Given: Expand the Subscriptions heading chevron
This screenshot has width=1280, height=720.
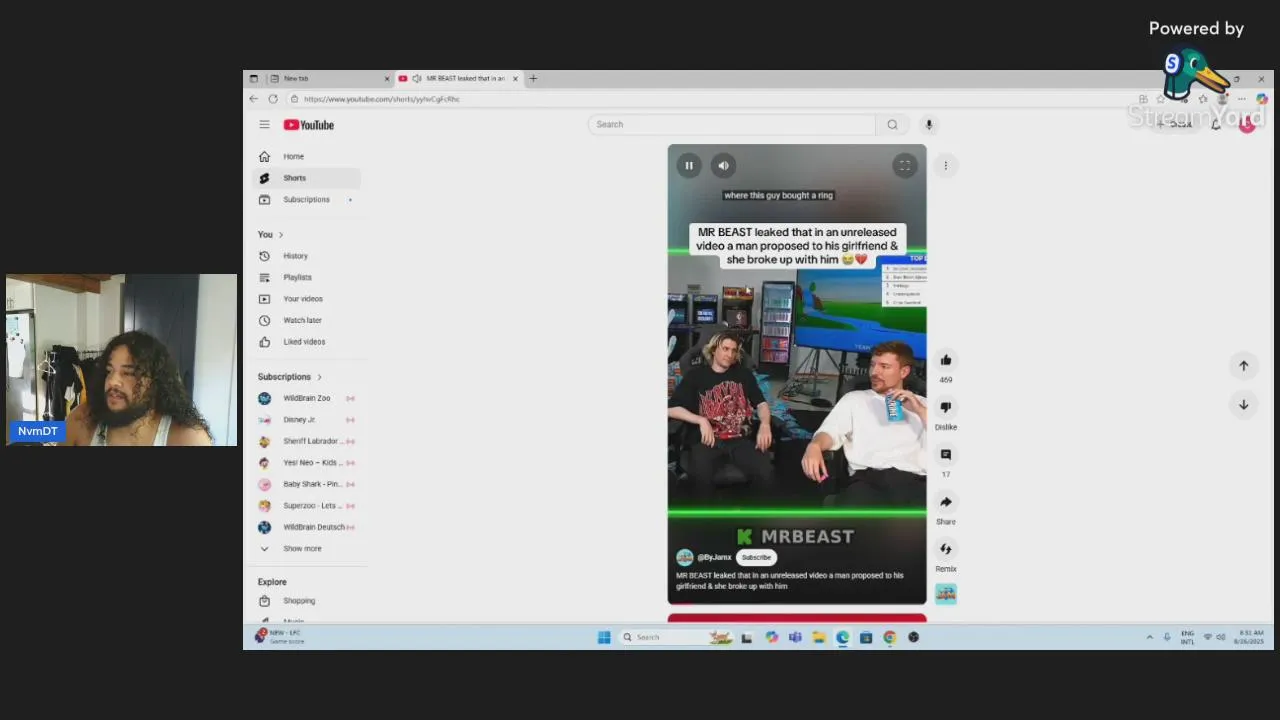Looking at the screenshot, I should pos(319,377).
